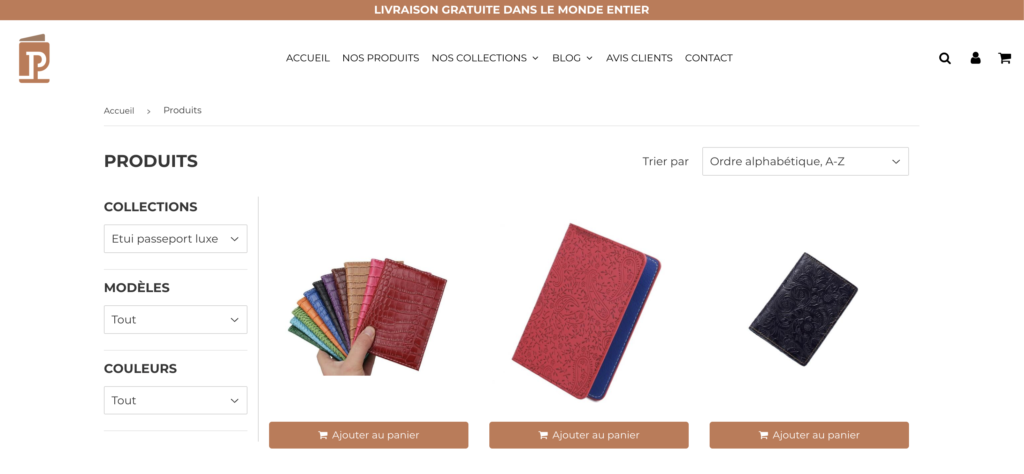Open the red paisley passport cover image

pos(586,312)
